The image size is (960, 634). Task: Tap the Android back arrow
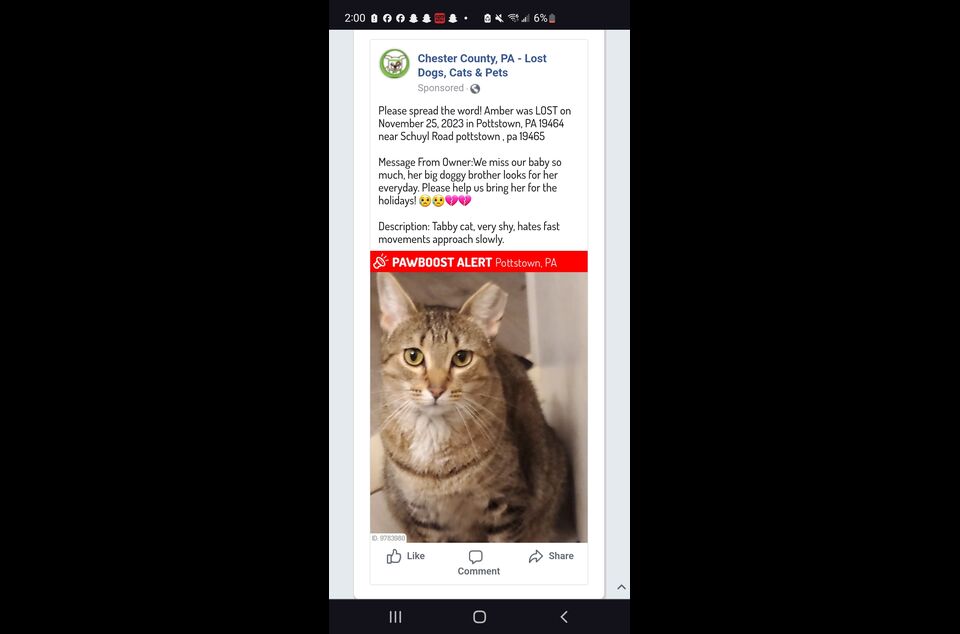pyautogui.click(x=564, y=617)
